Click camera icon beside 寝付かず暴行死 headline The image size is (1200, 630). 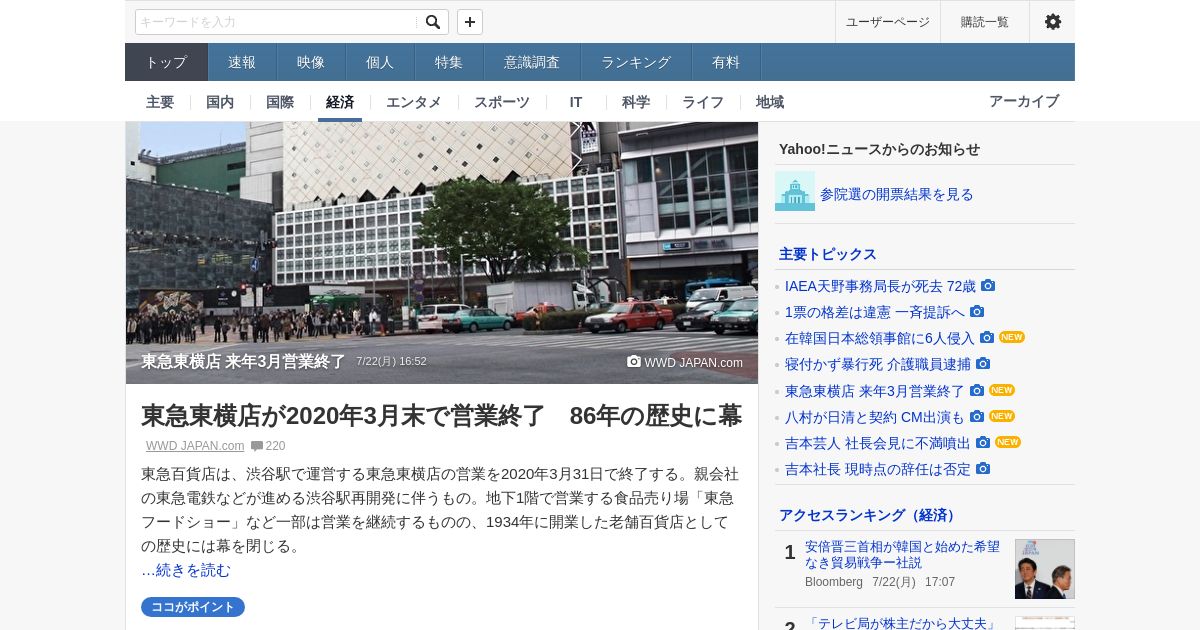point(983,364)
